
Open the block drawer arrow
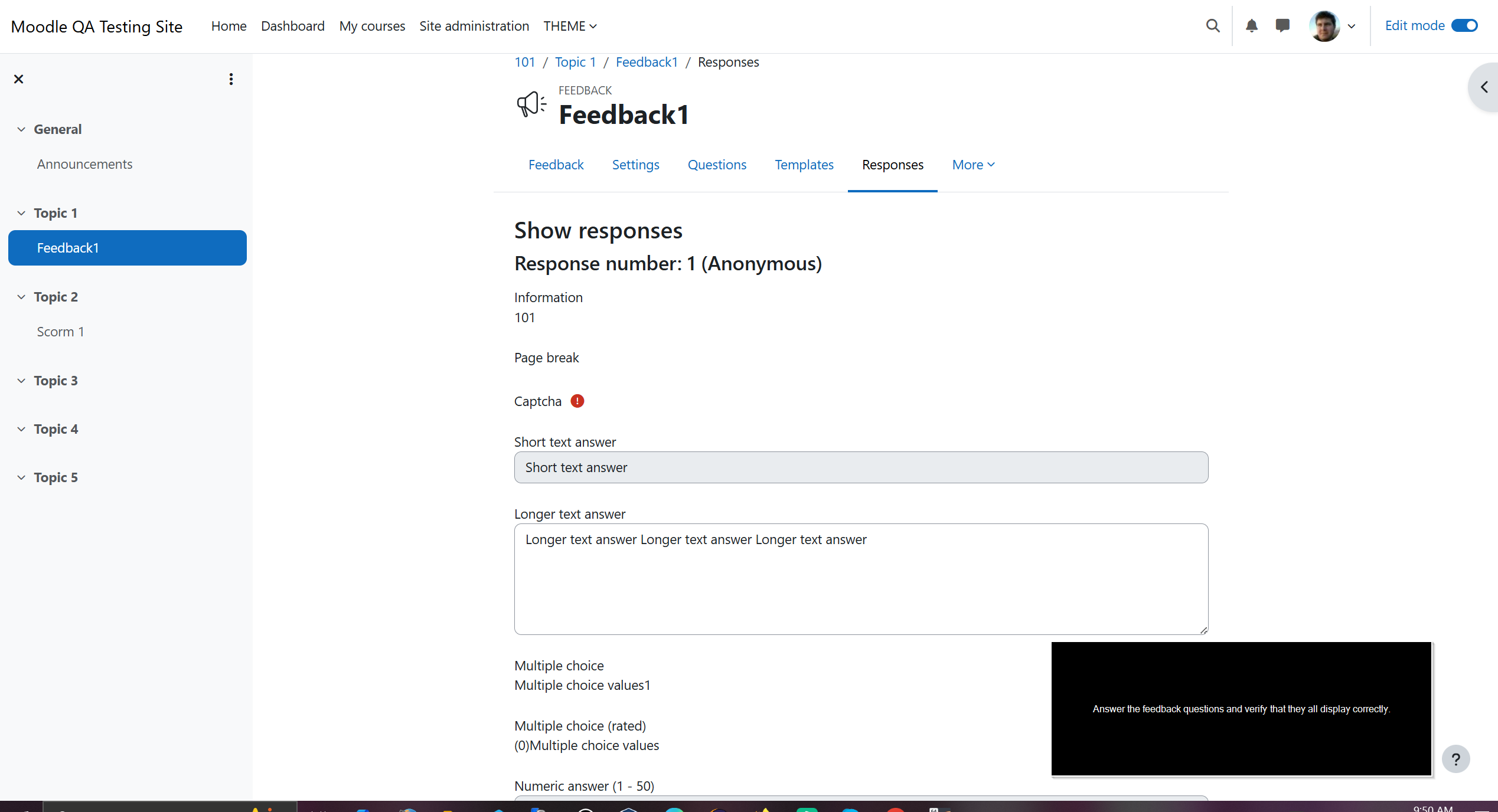(x=1484, y=87)
